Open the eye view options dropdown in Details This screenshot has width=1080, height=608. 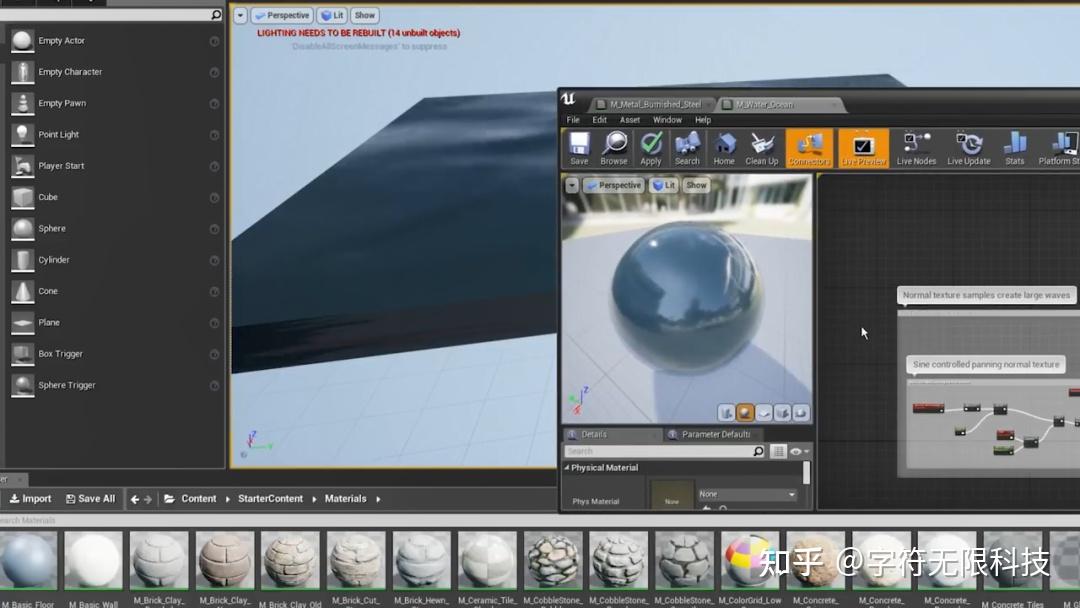coord(798,452)
